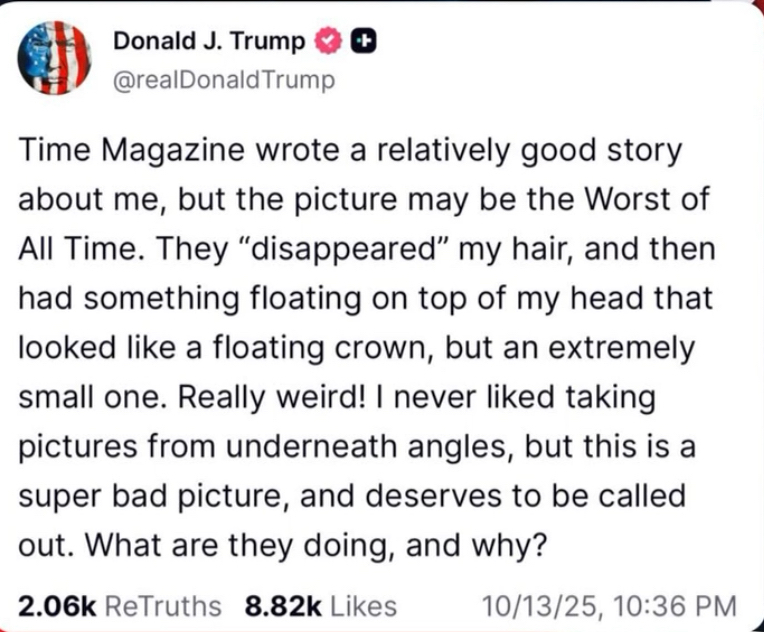
Task: Click the ReTruths label
Action: (x=163, y=605)
